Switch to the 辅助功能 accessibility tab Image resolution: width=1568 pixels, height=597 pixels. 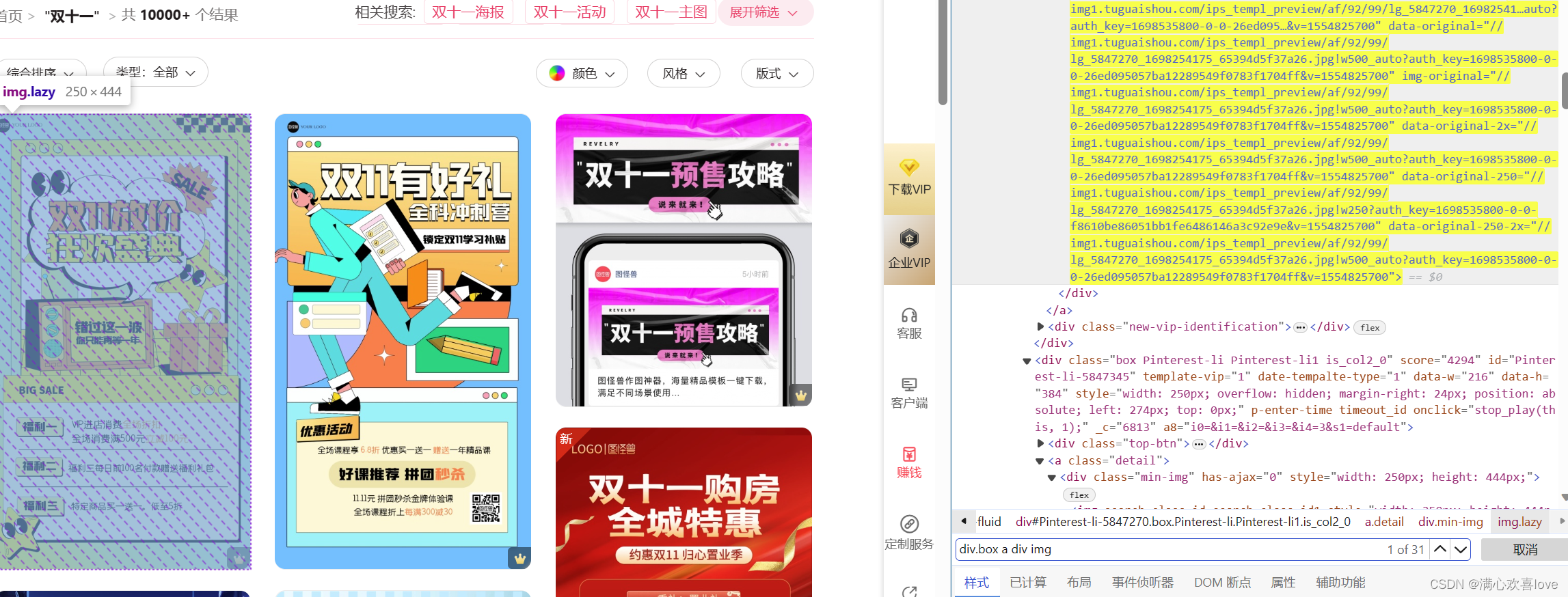click(1341, 582)
